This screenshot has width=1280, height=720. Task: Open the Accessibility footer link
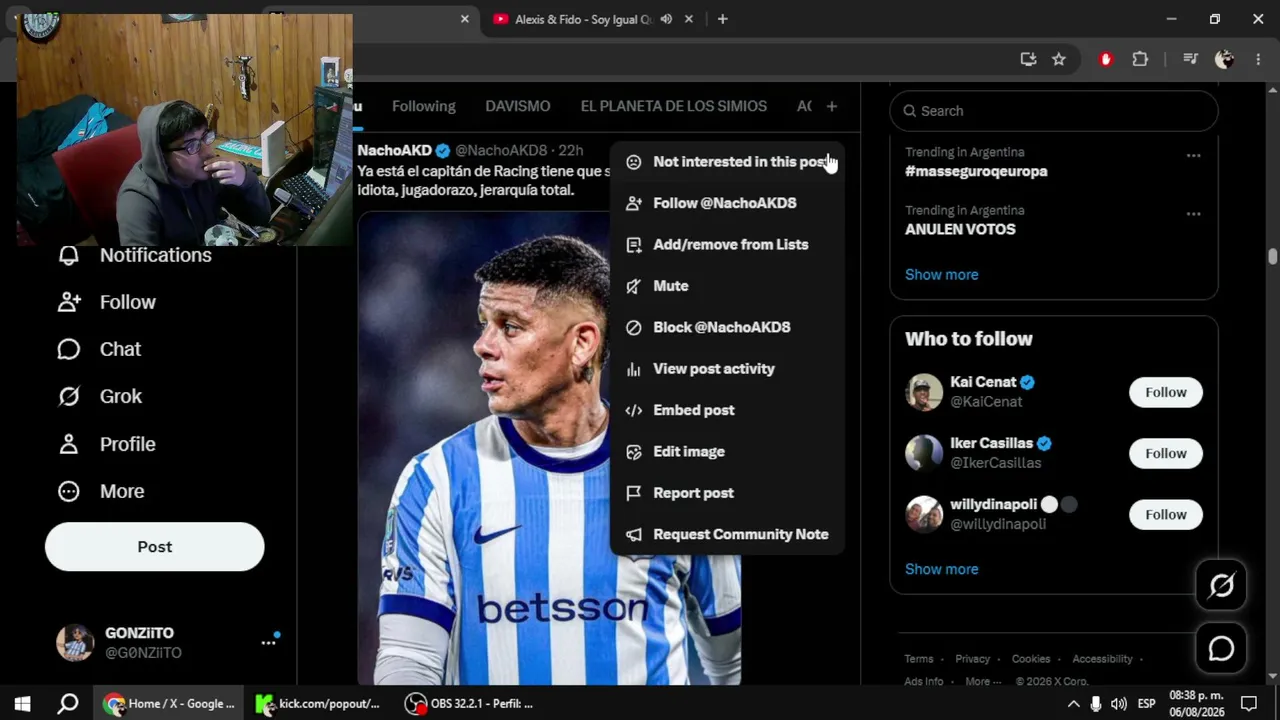(x=1102, y=659)
